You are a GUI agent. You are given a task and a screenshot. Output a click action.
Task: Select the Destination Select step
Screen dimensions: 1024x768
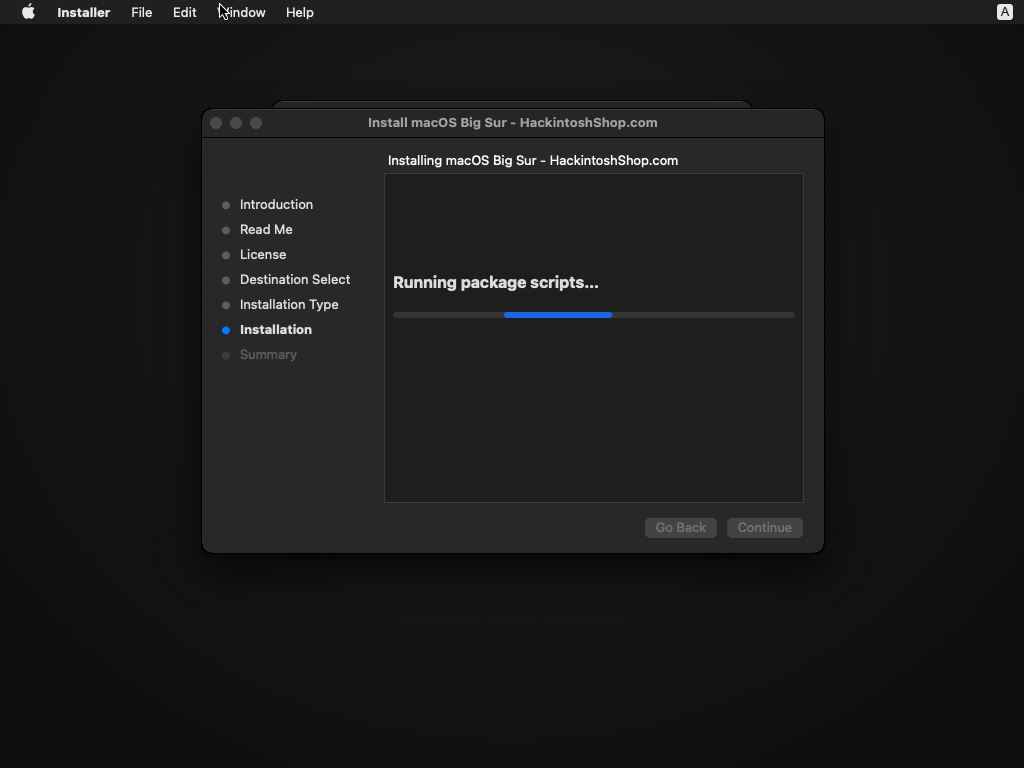(x=295, y=279)
